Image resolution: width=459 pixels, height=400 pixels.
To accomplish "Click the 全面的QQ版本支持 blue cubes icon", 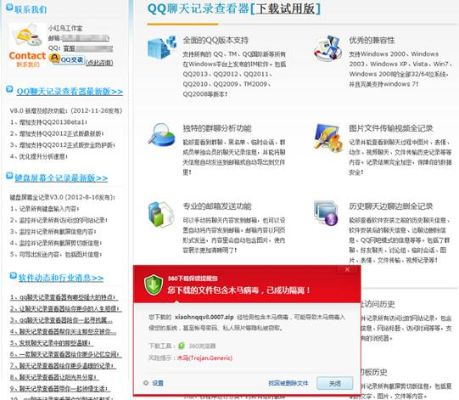I will 162,47.
